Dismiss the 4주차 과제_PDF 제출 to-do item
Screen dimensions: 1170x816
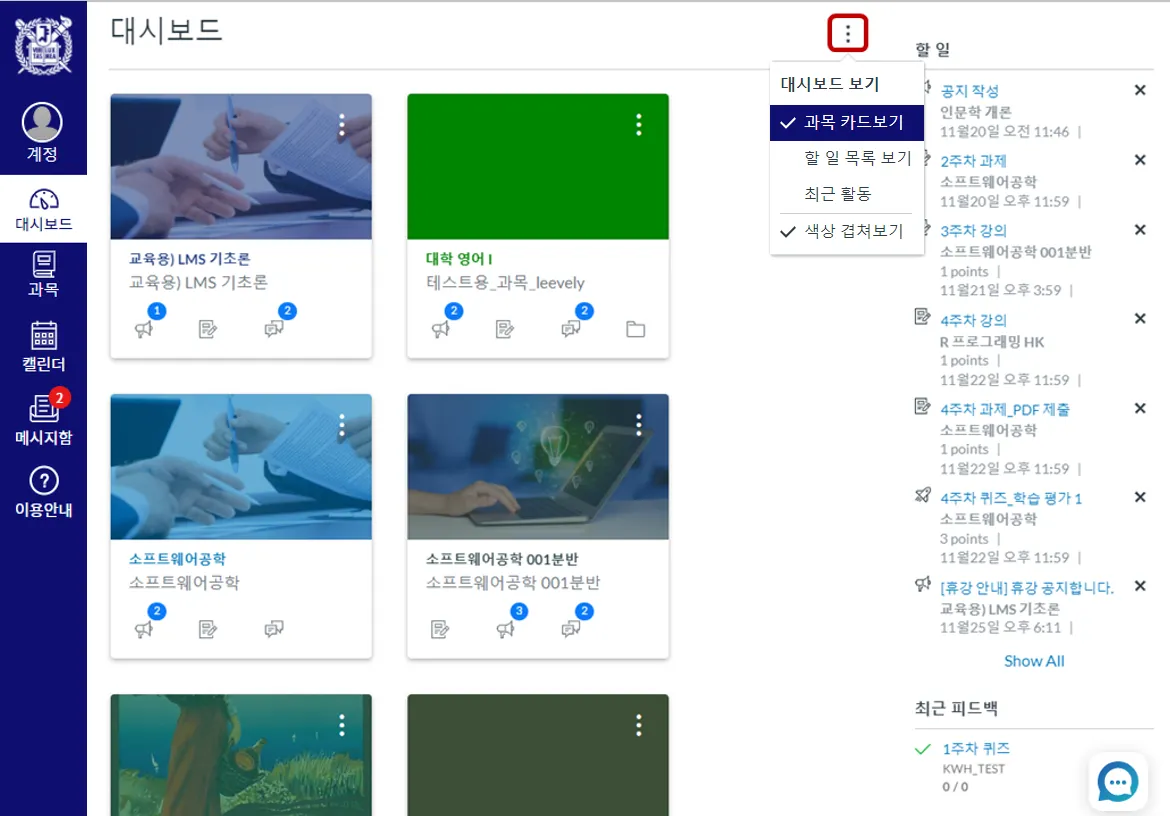tap(1140, 409)
